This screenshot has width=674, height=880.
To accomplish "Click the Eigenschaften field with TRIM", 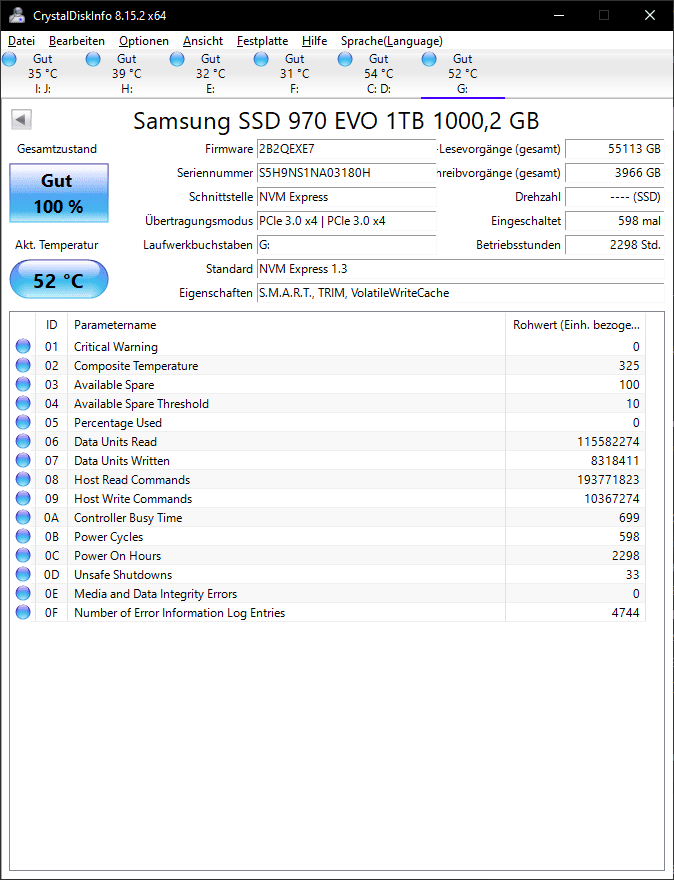I will [460, 293].
